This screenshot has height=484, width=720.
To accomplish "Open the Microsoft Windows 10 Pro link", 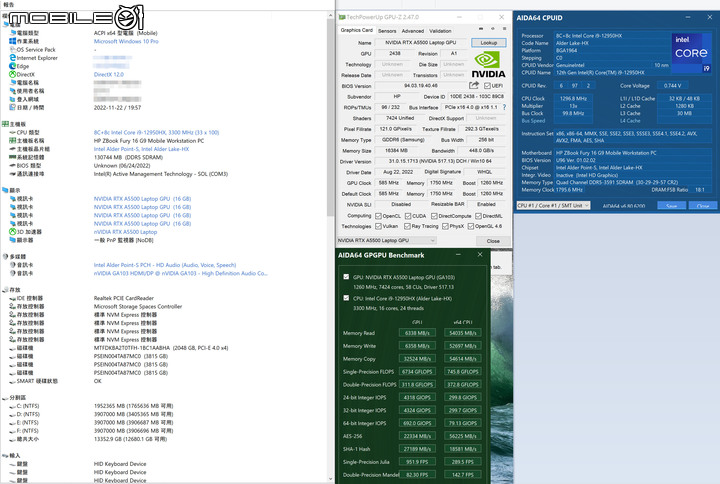I will [126, 41].
